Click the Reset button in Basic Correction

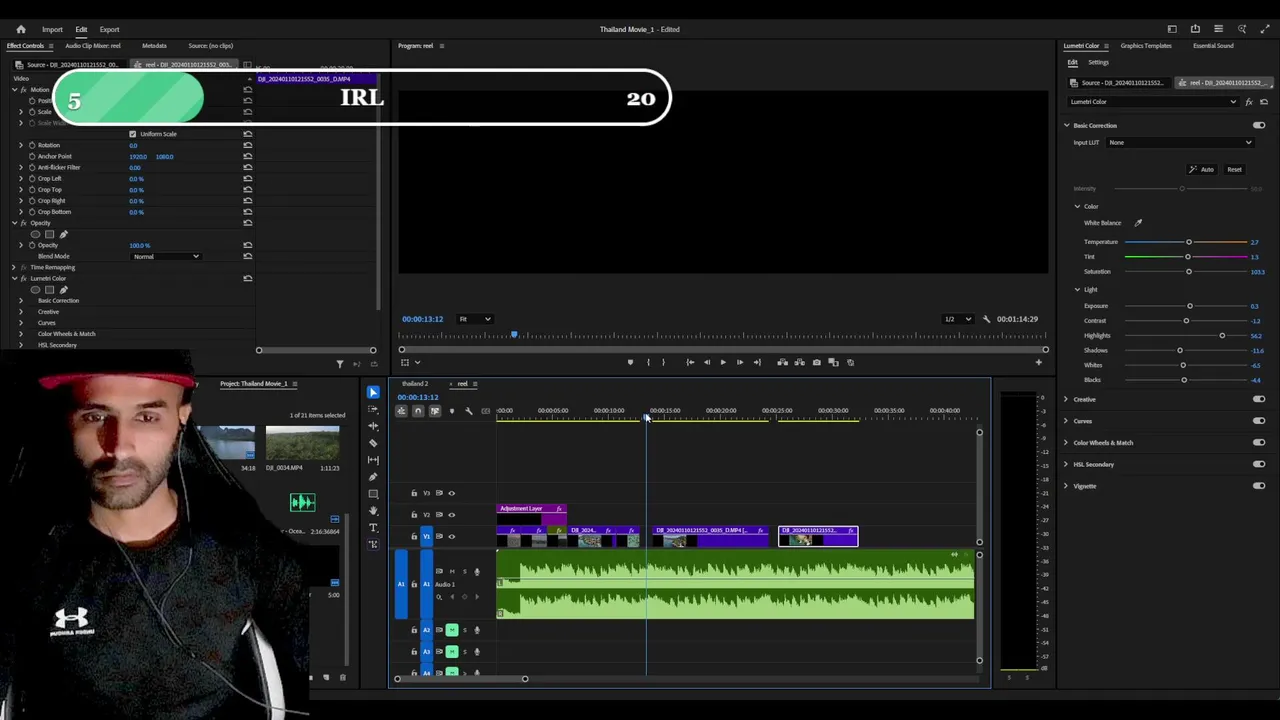point(1234,170)
